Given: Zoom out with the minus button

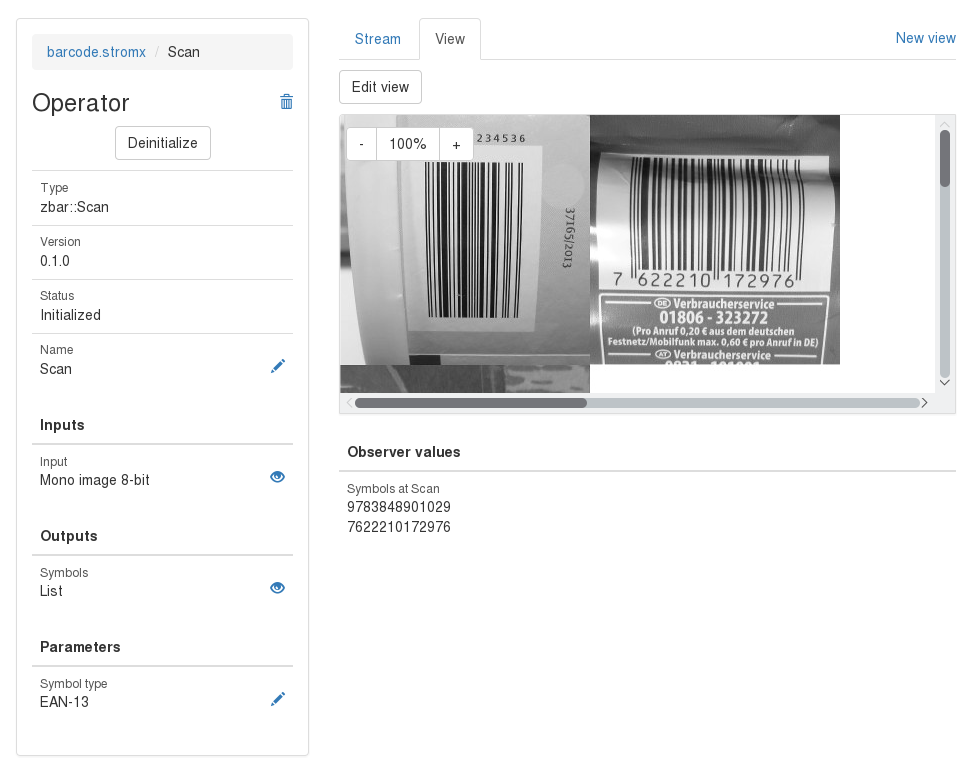Looking at the screenshot, I should 361,144.
